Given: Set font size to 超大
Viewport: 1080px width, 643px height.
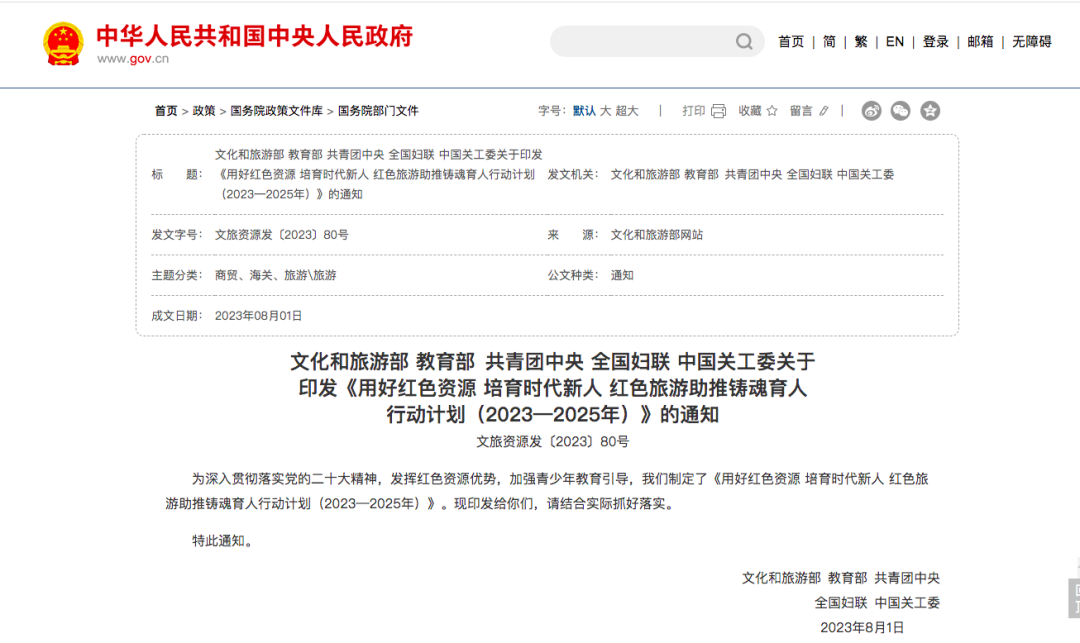Looking at the screenshot, I should (627, 111).
